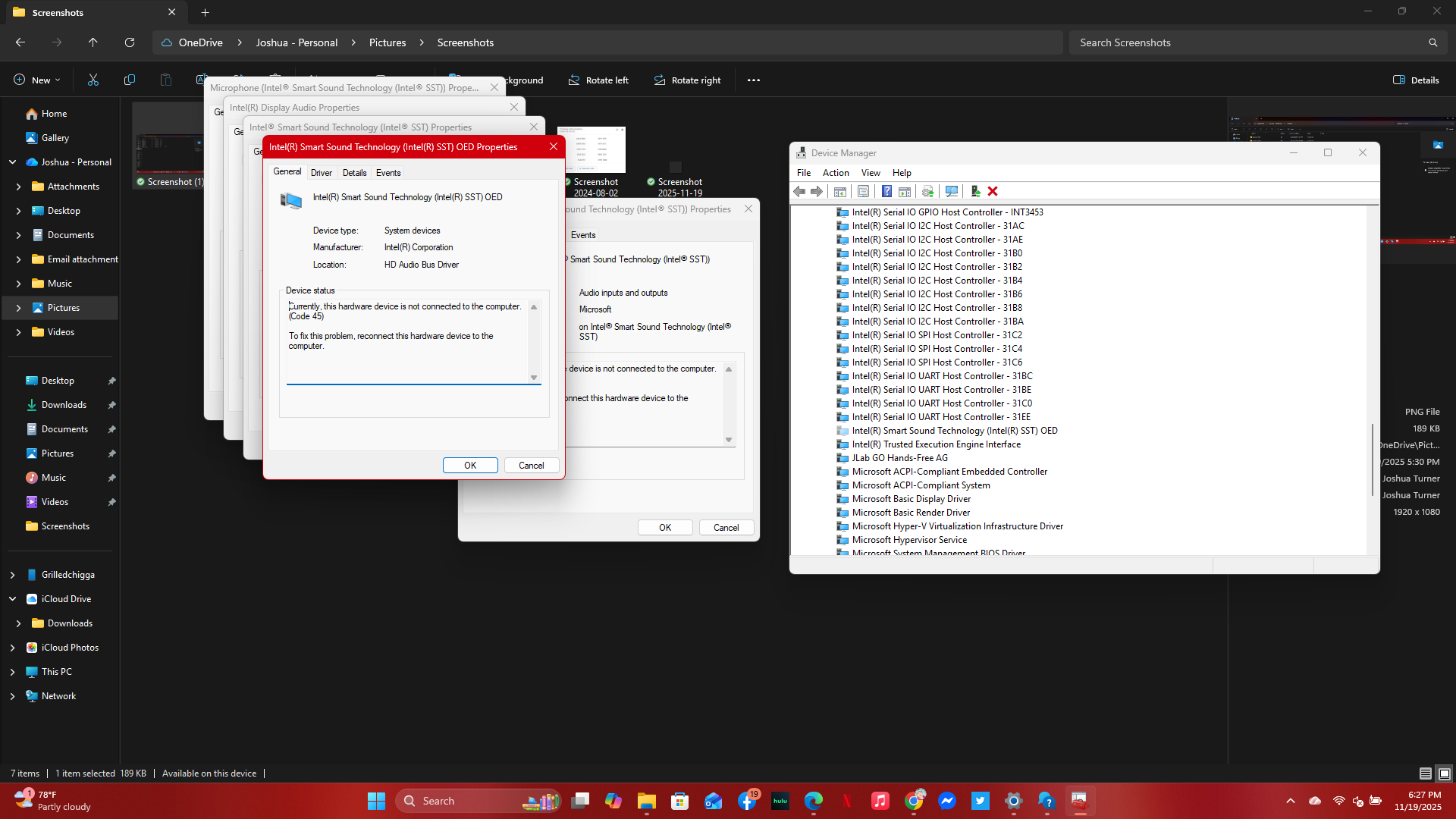This screenshot has height=819, width=1456.
Task: Click the Rotate left icon in Photos toolbar
Action: tap(598, 80)
